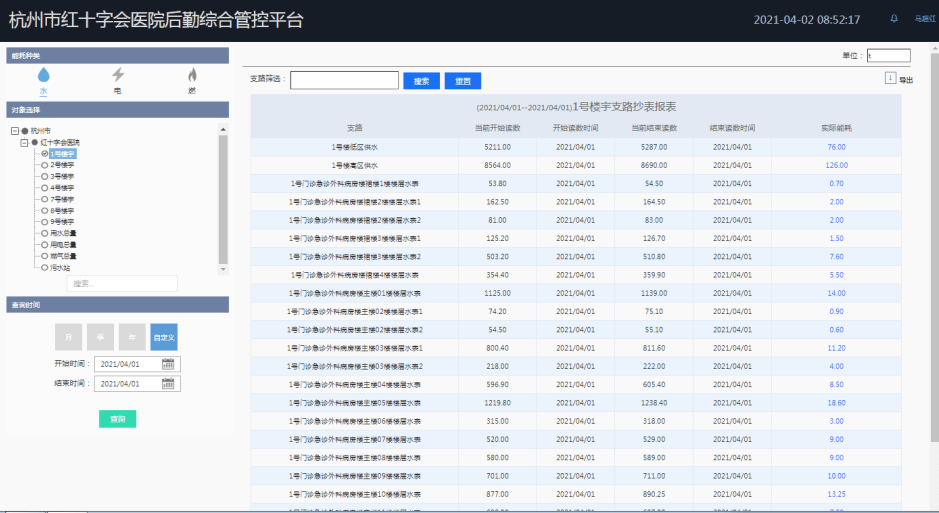Collapse the 杭州市 tree node

pyautogui.click(x=15, y=130)
